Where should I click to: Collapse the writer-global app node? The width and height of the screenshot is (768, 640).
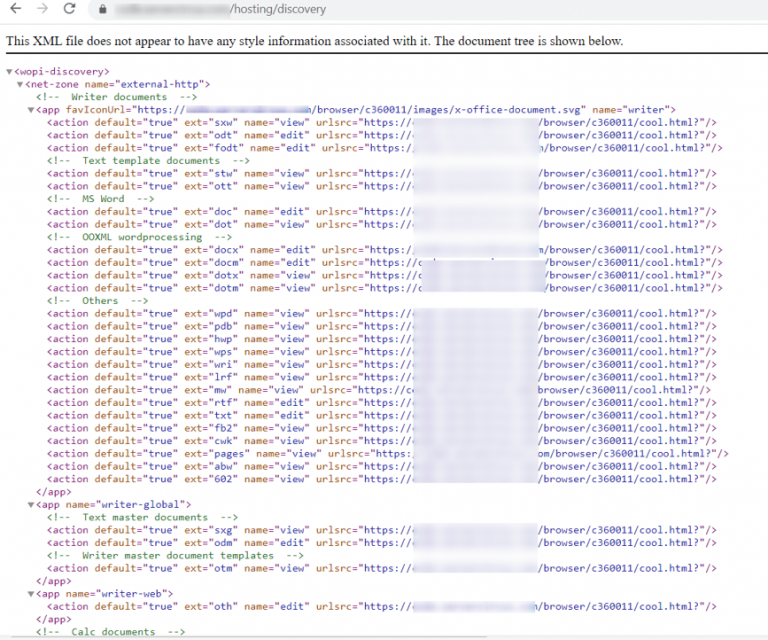(x=31, y=505)
